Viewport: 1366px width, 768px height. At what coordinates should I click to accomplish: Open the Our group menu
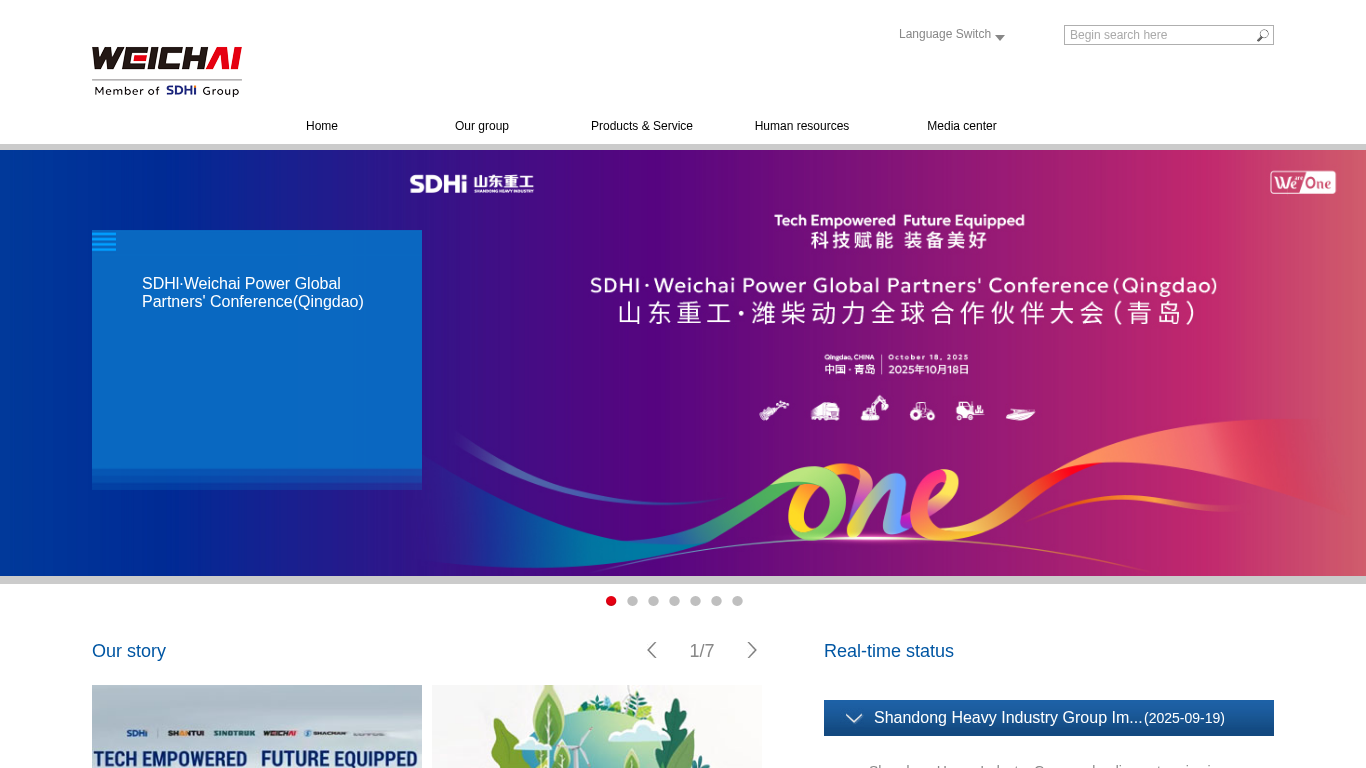point(482,126)
